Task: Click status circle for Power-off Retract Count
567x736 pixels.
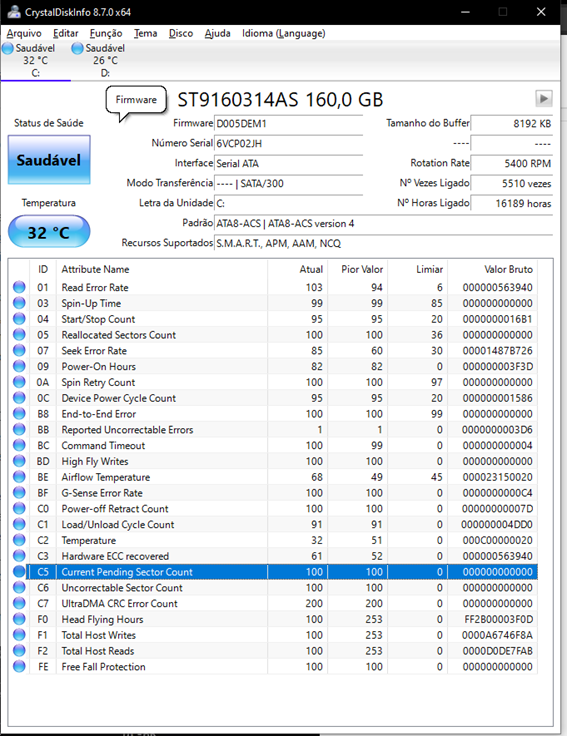Action: (x=19, y=508)
